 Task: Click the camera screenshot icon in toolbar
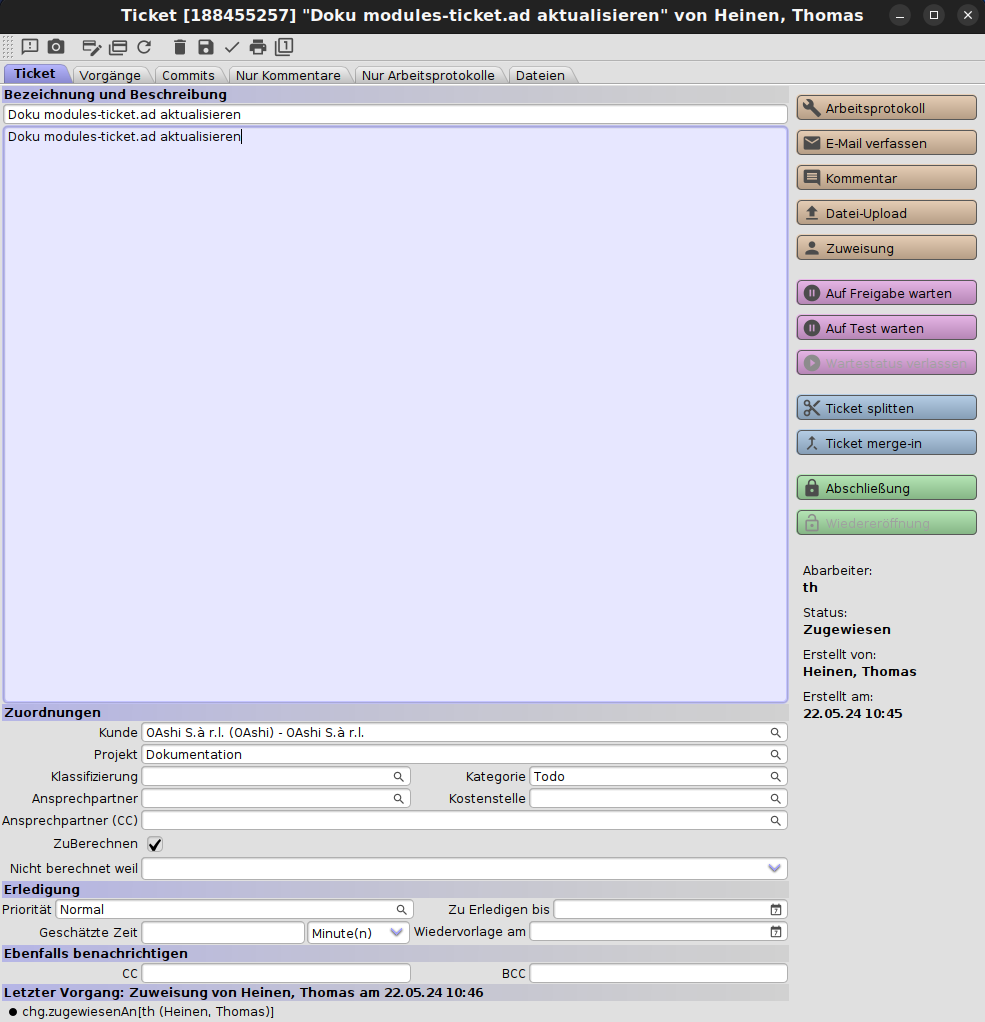click(56, 47)
